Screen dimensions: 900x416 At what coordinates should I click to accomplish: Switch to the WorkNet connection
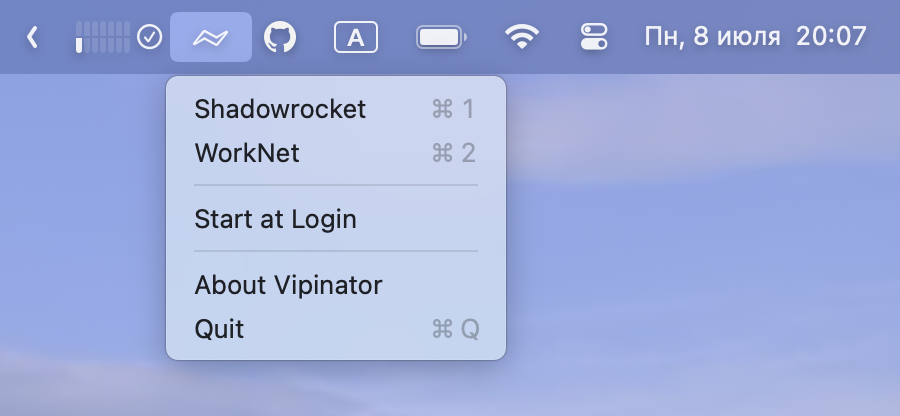[247, 153]
